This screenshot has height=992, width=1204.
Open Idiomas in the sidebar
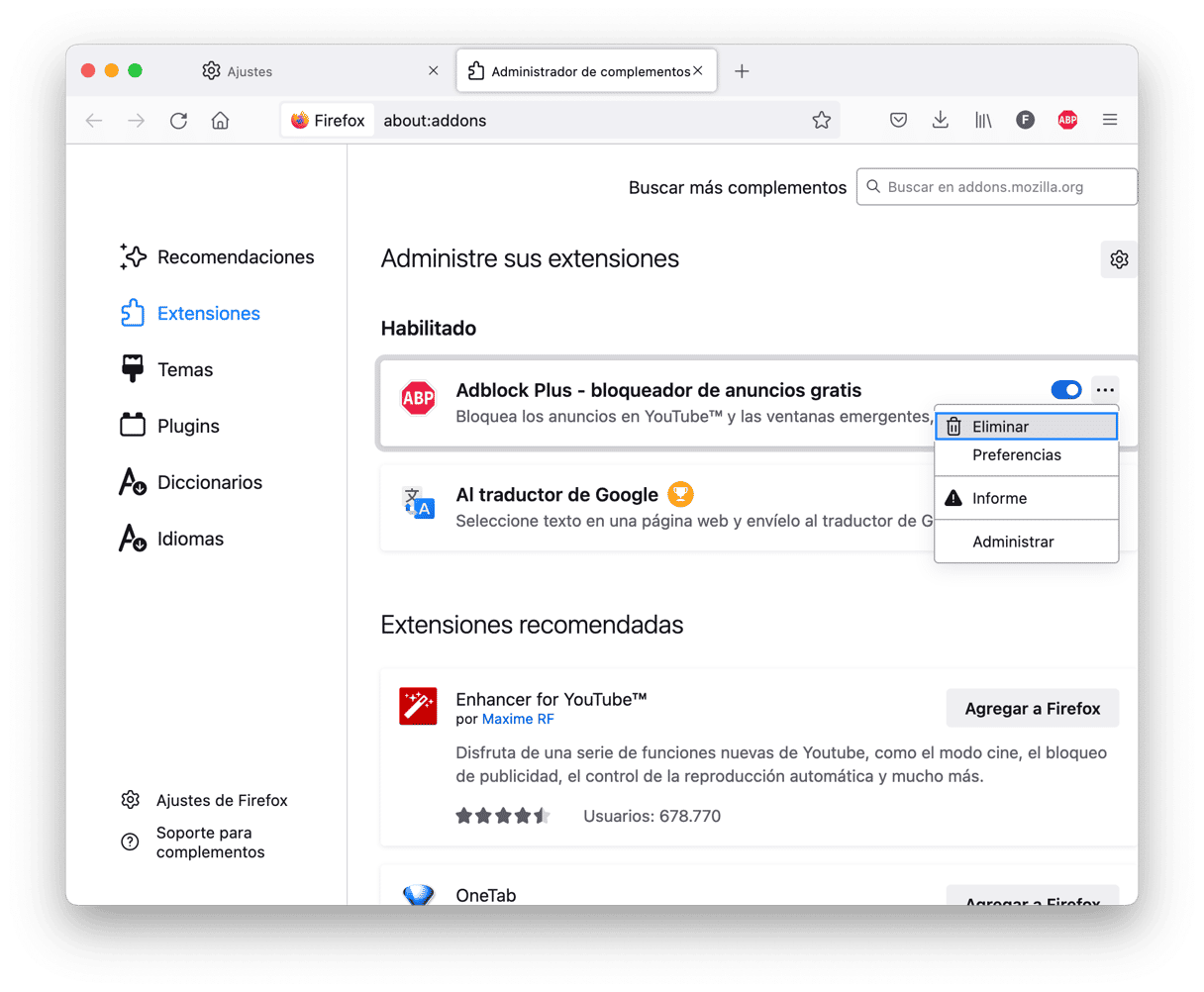tap(171, 540)
